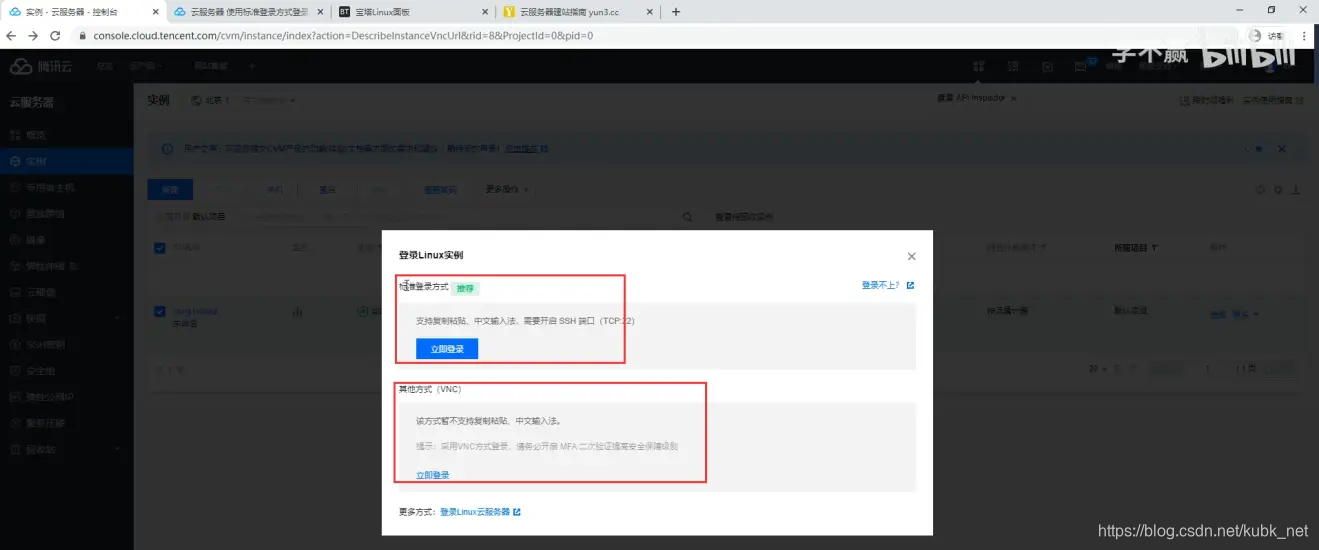Open the 登录Linux云服务器 link
Viewport: 1319px width, 550px height.
point(475,511)
